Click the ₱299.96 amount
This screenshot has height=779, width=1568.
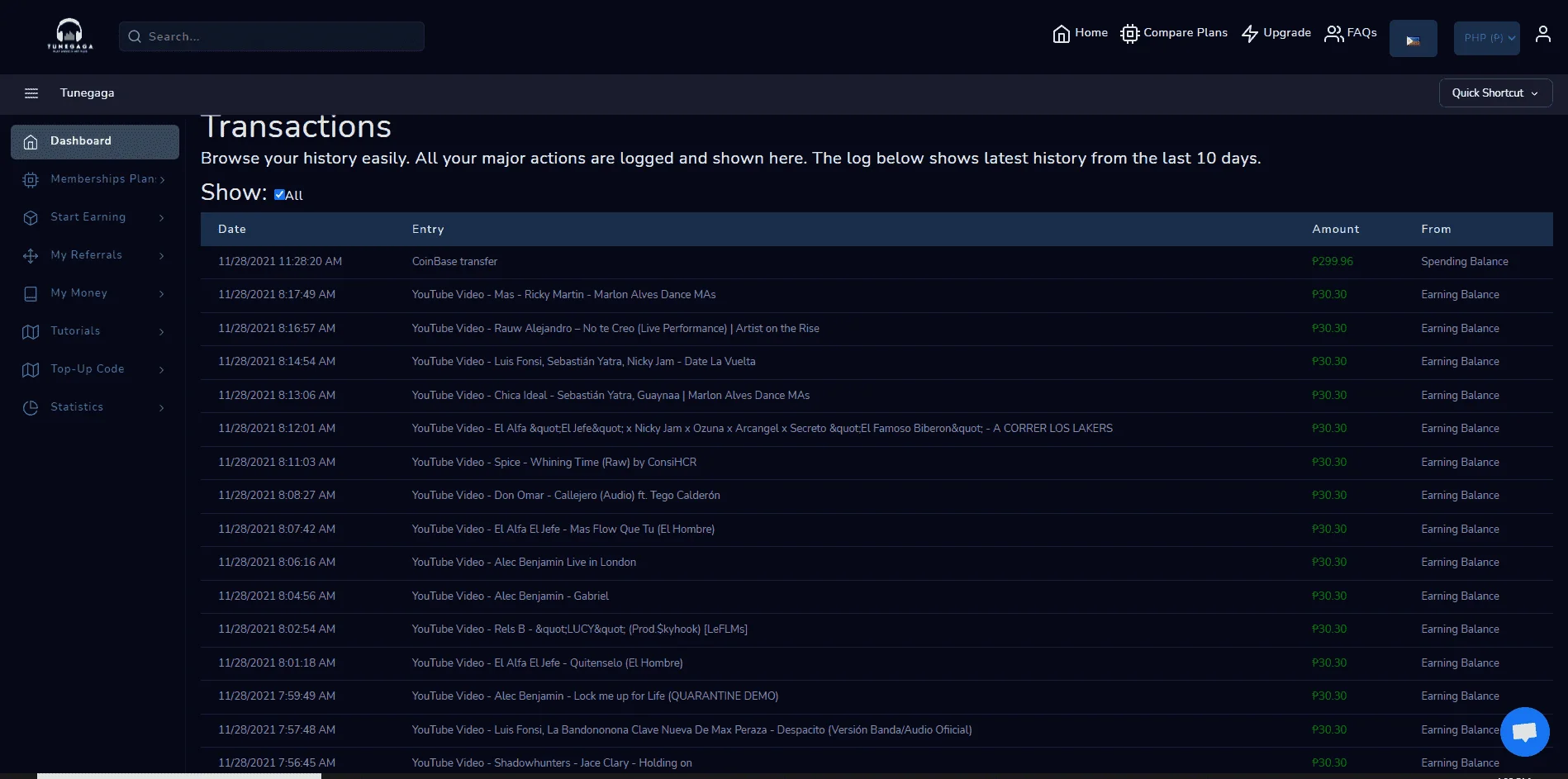click(x=1333, y=262)
